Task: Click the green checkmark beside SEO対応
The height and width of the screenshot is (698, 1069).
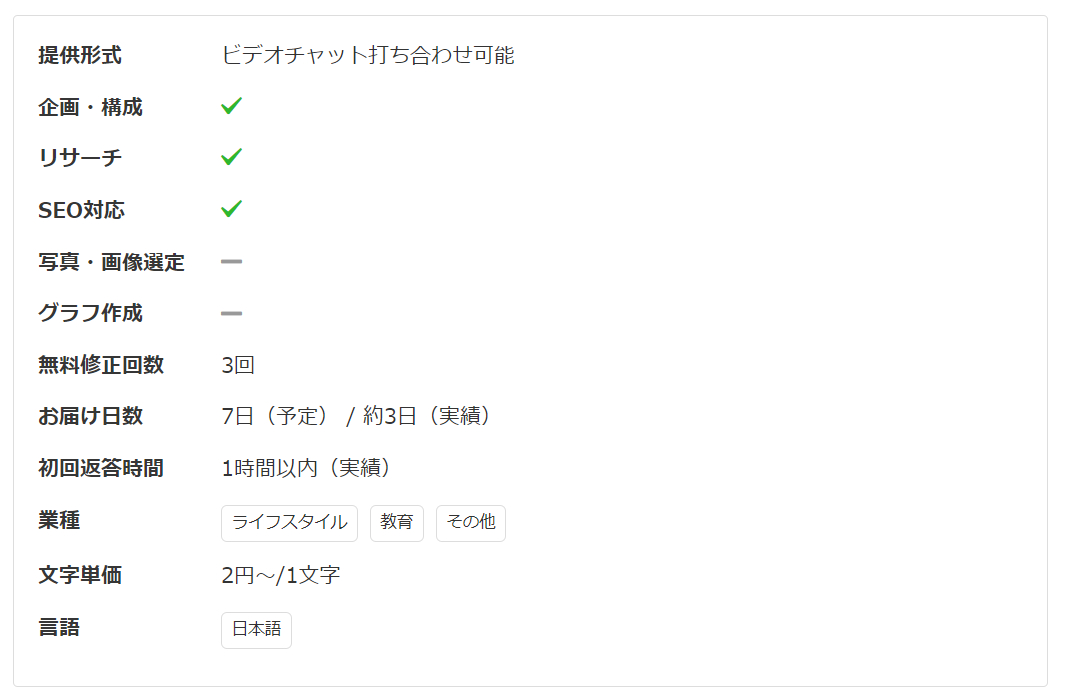Action: [x=231, y=209]
